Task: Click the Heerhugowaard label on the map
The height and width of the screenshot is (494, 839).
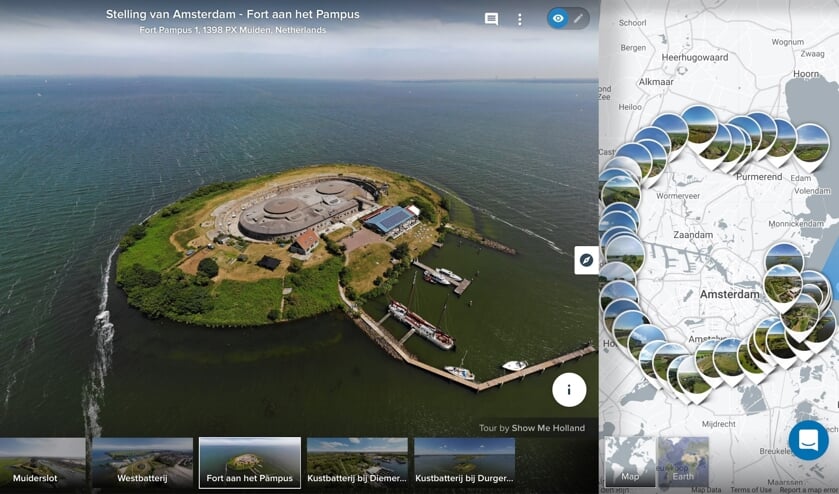Action: 695,57
